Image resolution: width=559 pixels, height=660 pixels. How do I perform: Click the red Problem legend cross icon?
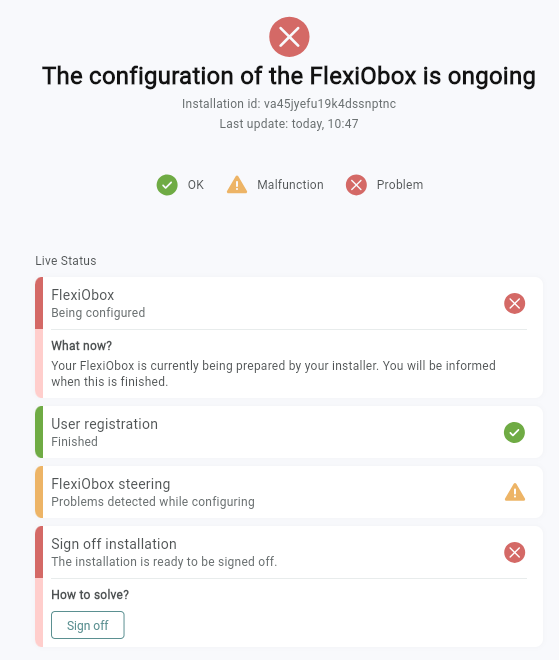point(356,185)
